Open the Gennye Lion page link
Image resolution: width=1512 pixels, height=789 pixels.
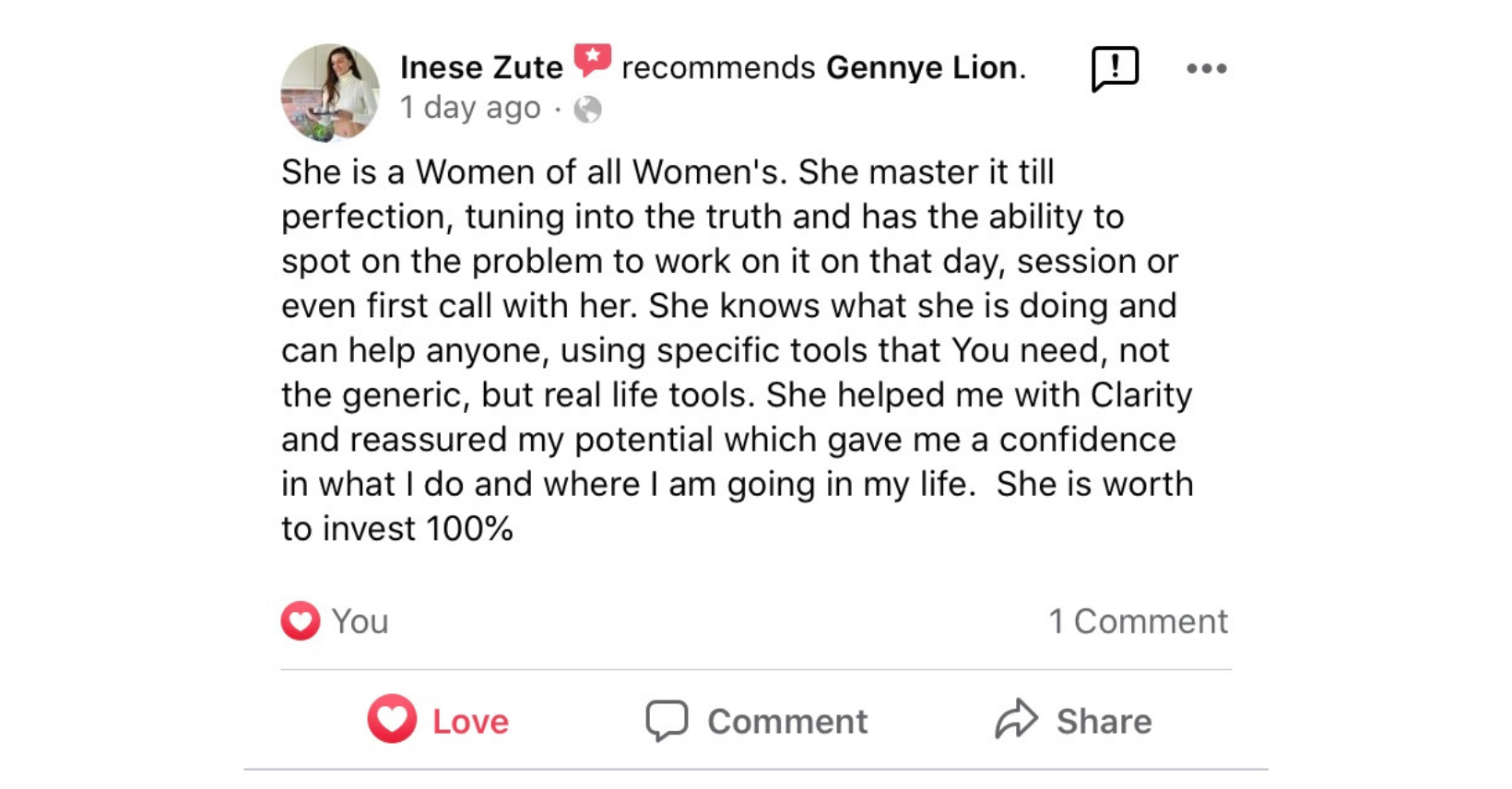[922, 67]
